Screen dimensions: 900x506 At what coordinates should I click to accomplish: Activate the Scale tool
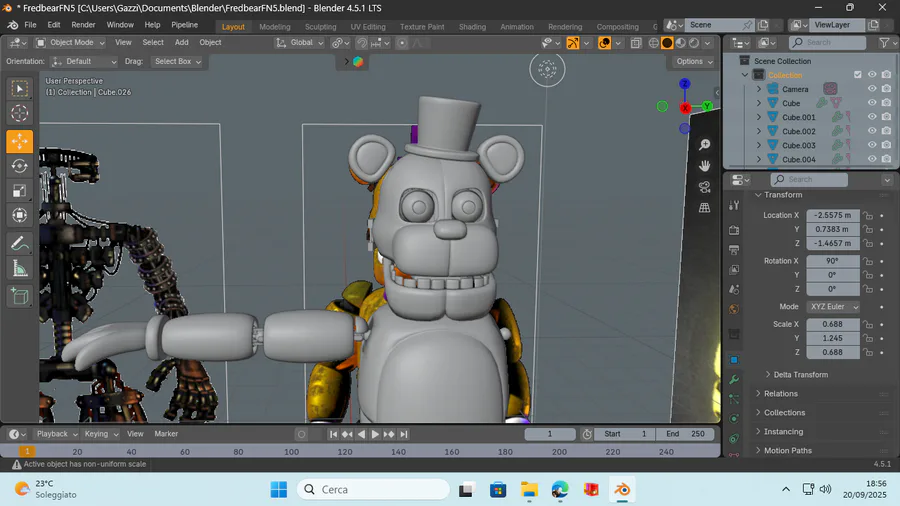click(x=20, y=191)
